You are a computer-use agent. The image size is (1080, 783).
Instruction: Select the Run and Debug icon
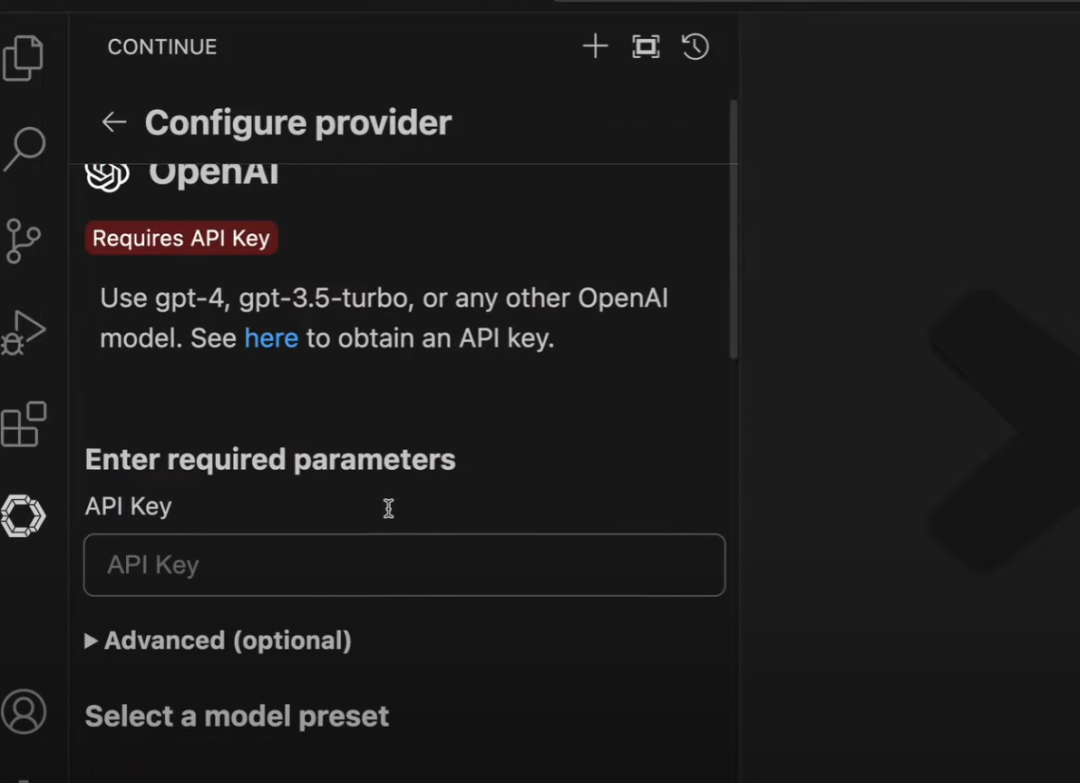24,332
